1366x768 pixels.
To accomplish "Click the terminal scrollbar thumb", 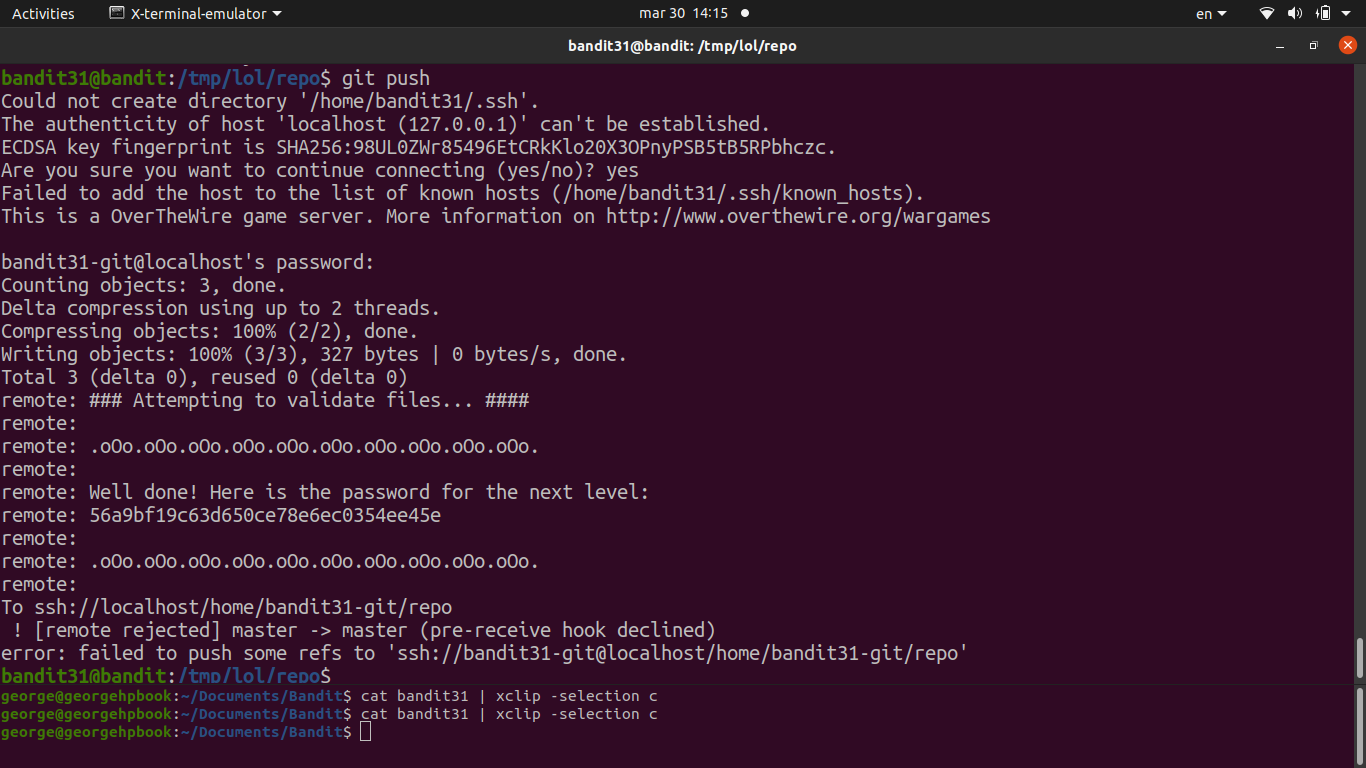I will (x=1359, y=658).
